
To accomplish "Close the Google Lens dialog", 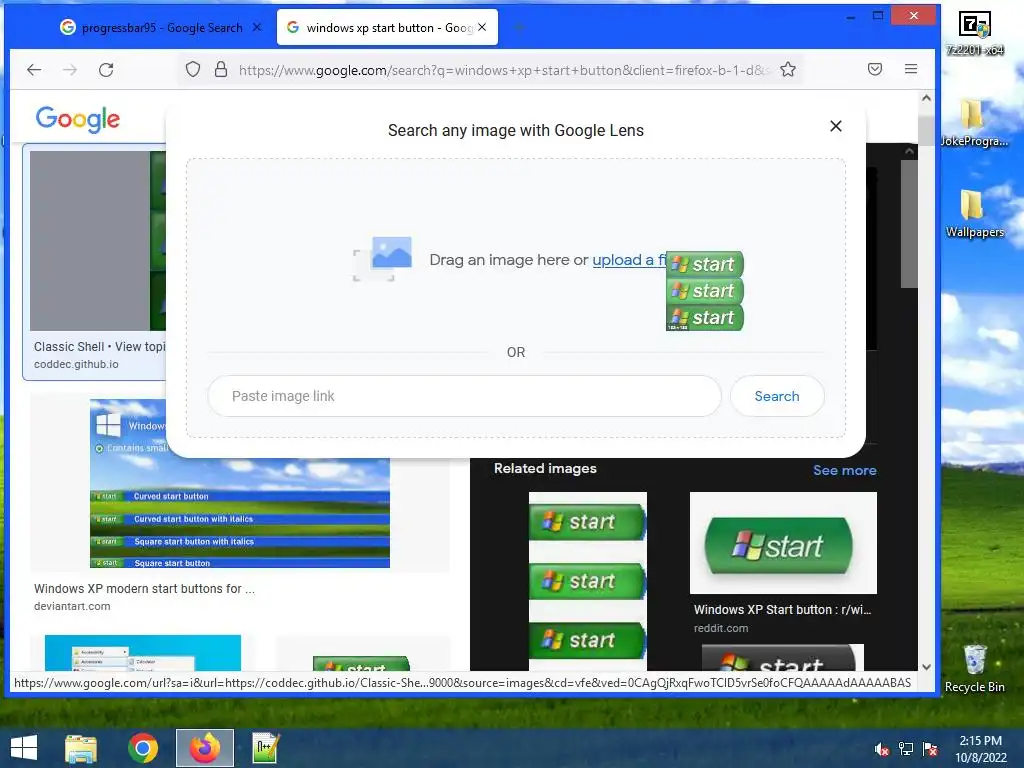I will click(x=835, y=126).
